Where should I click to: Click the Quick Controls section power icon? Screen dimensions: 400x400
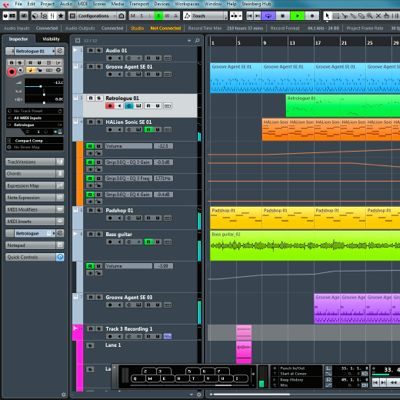tap(60, 257)
